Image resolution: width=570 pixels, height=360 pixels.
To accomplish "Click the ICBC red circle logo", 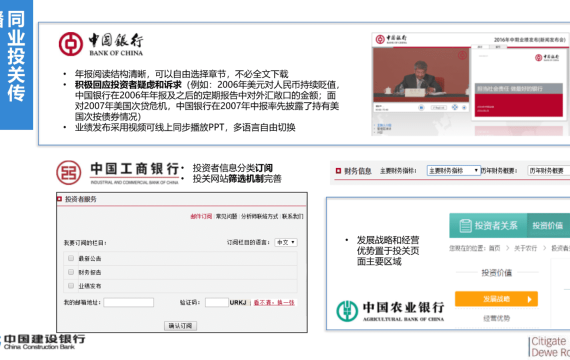I will click(69, 172).
